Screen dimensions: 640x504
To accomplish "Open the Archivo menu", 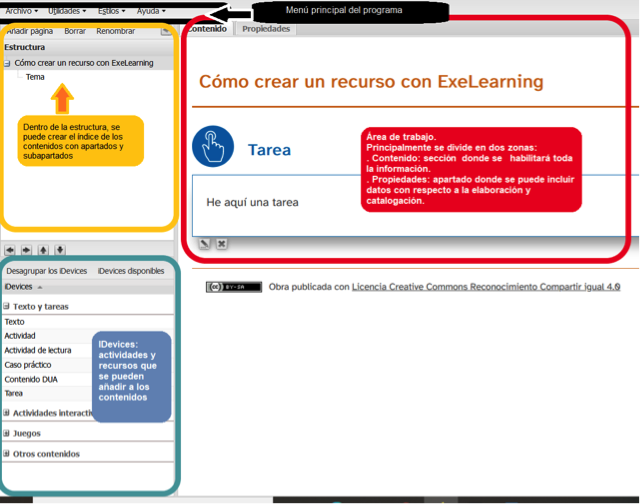I will (21, 11).
